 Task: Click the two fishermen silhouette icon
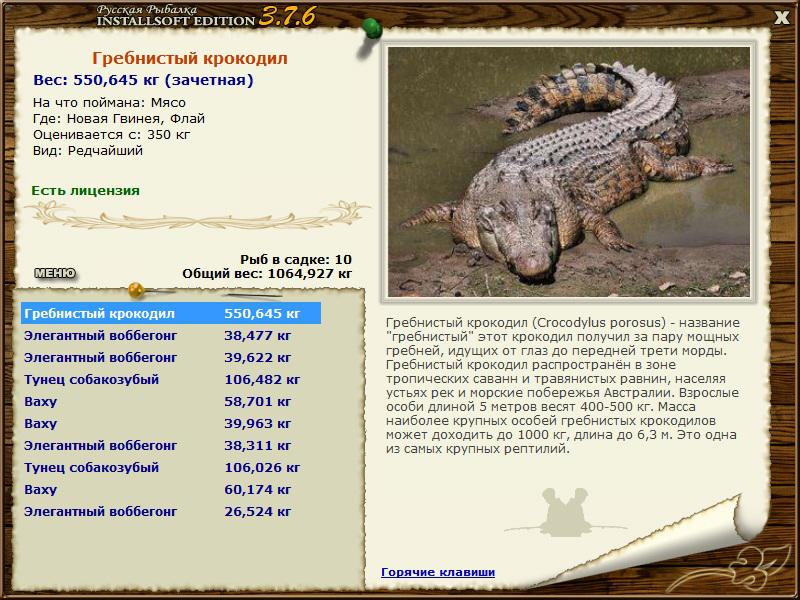(565, 511)
